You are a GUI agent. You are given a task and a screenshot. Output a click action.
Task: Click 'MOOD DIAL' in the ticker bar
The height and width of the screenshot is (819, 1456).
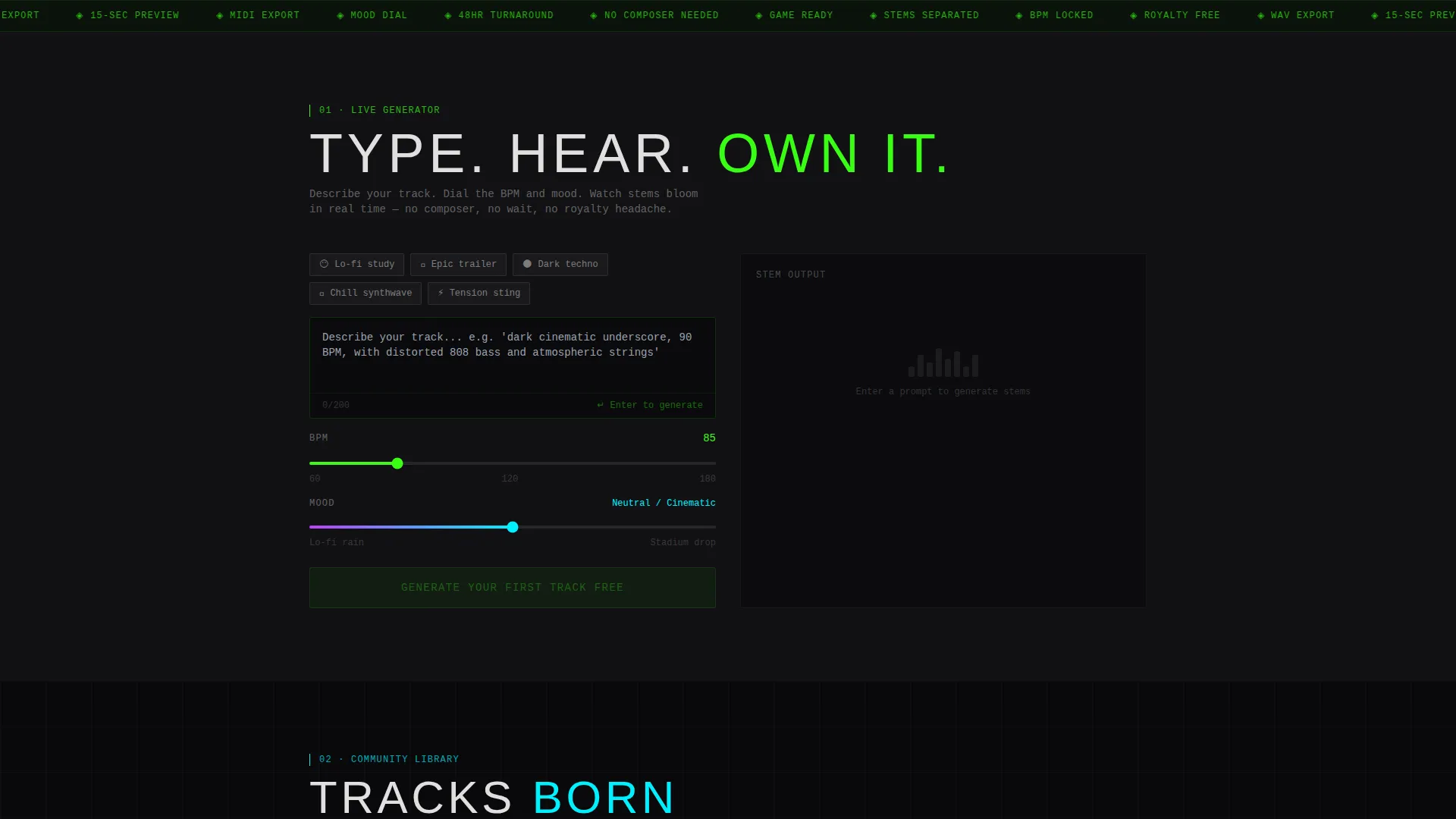[378, 15]
